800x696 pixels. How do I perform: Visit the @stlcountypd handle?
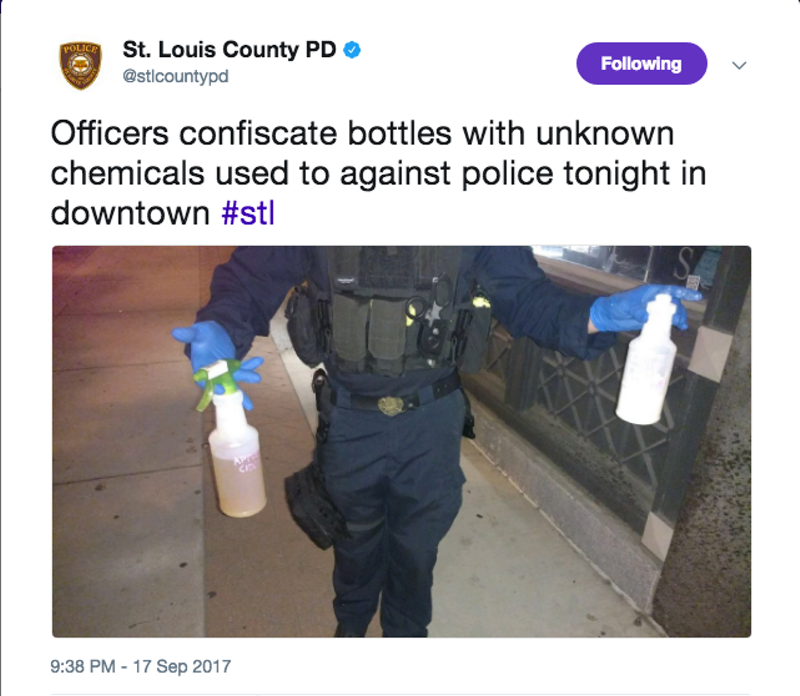click(176, 77)
